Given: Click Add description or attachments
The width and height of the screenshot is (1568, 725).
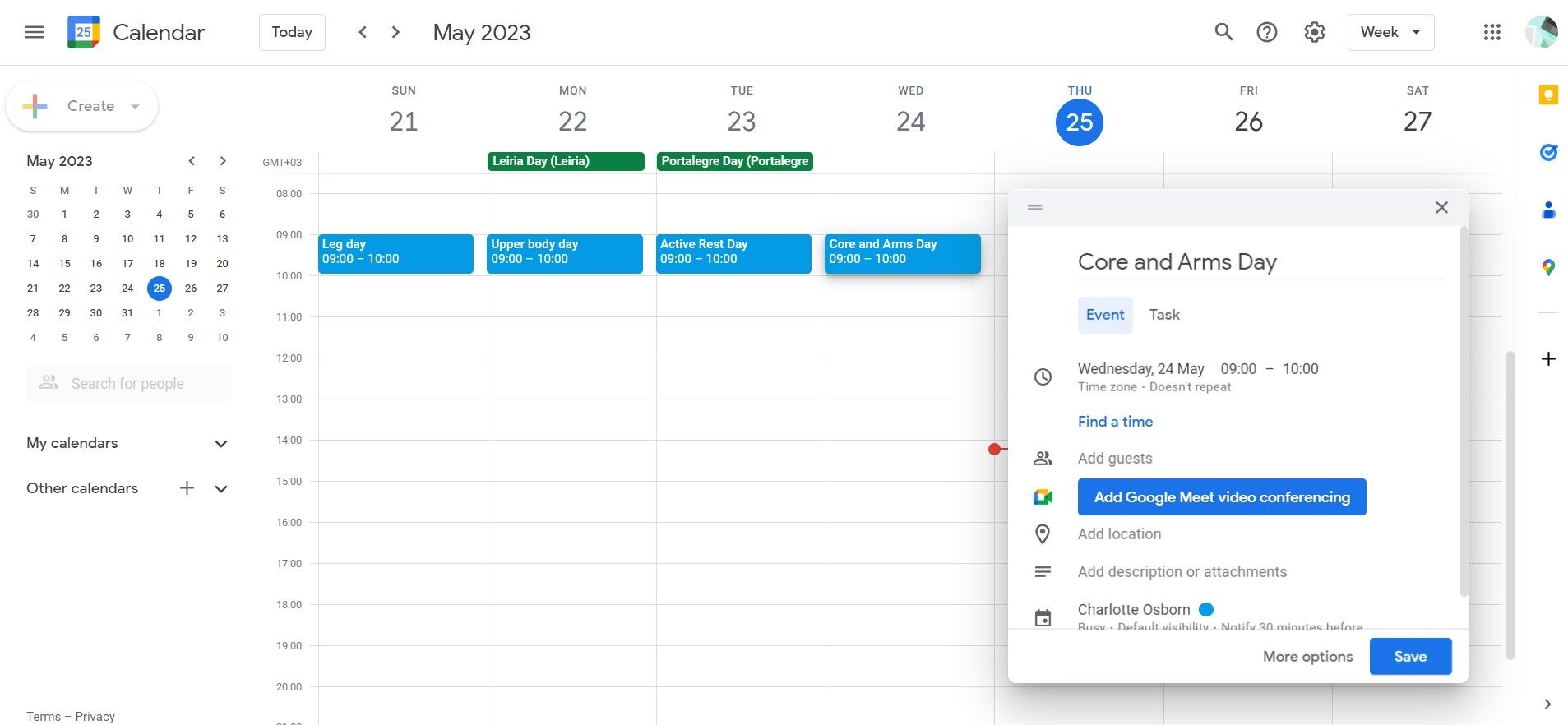Looking at the screenshot, I should (1182, 572).
